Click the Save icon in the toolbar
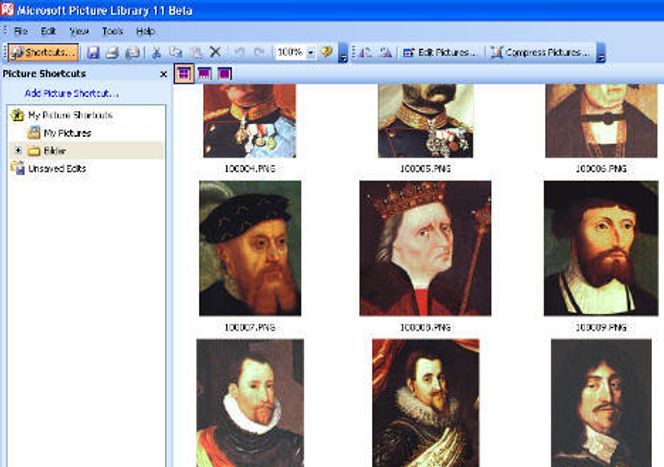664x467 pixels. tap(93, 52)
